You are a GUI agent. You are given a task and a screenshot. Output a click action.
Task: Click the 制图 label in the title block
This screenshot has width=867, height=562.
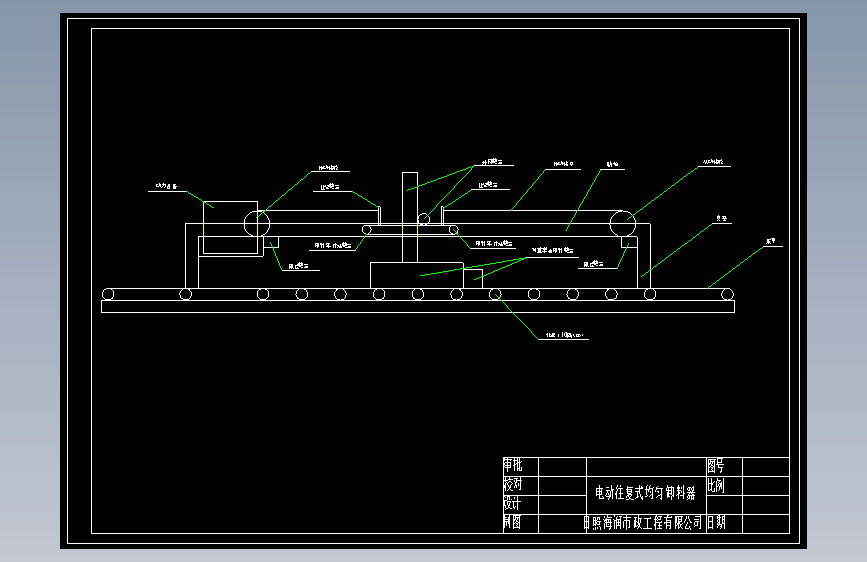point(512,522)
